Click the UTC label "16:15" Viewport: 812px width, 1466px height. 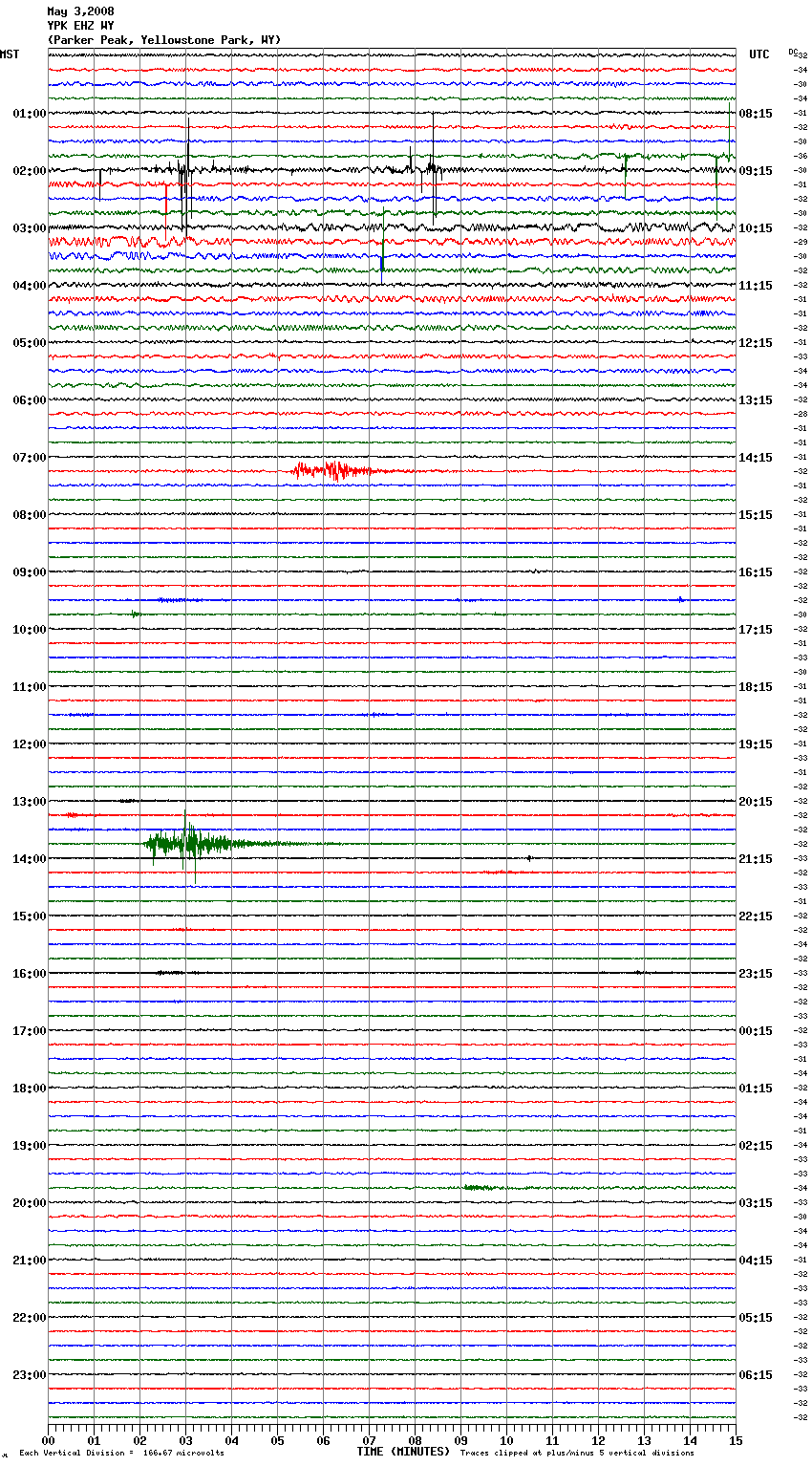[x=756, y=572]
